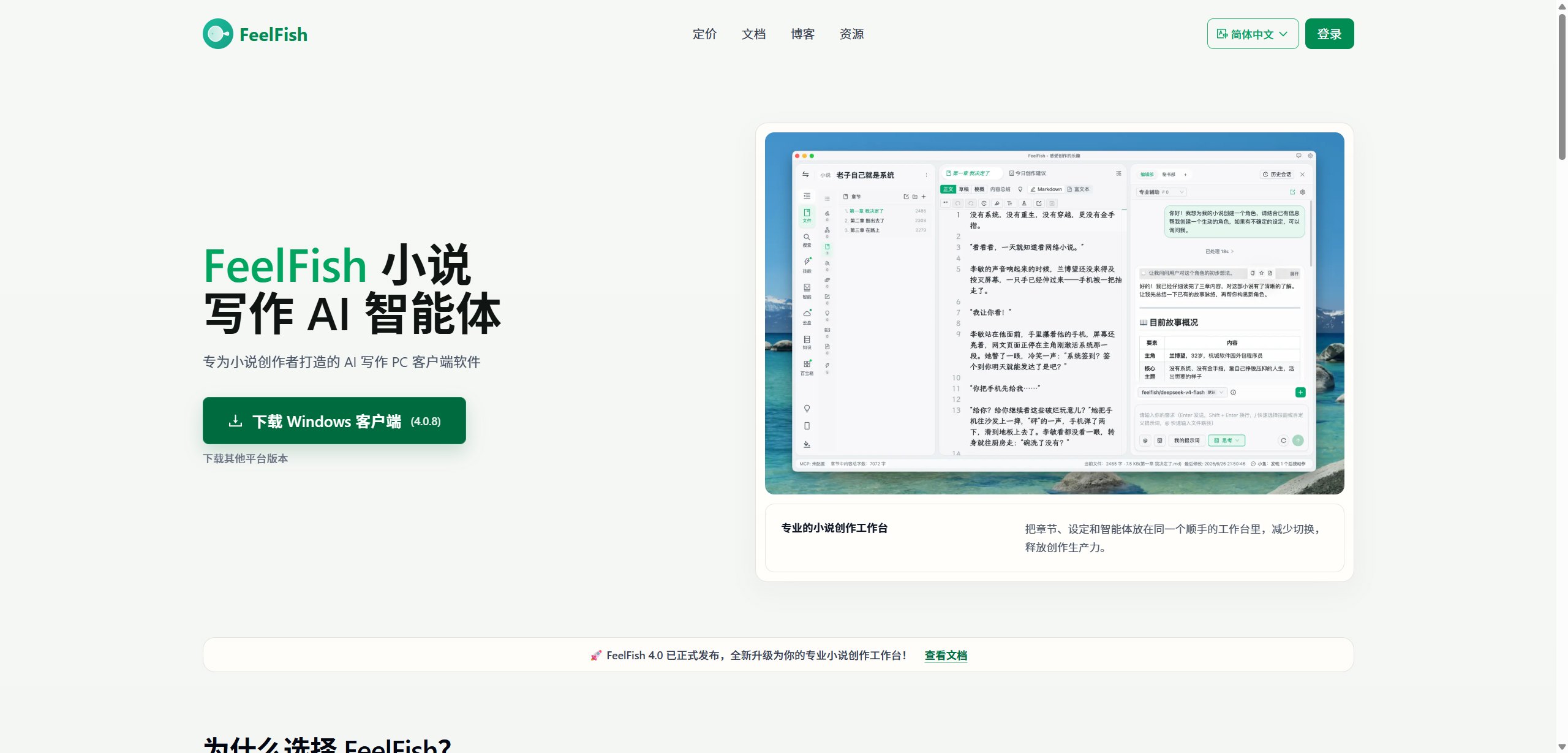Click the FeelFish app screenshot preview image
Viewport: 1568px width, 753px height.
tap(1054, 313)
